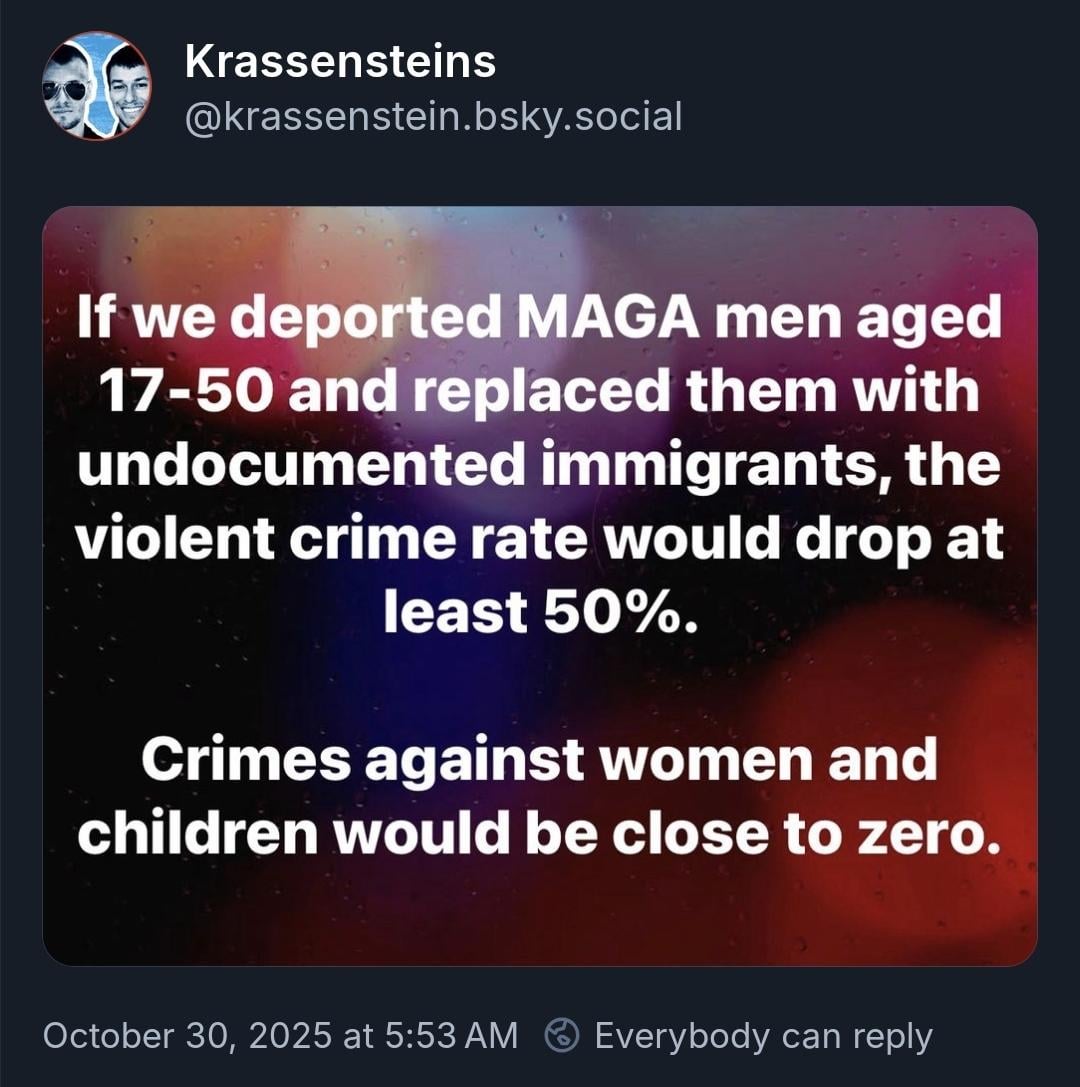Open the Krassensteins profile avatar
This screenshot has width=1080, height=1087.
(97, 85)
